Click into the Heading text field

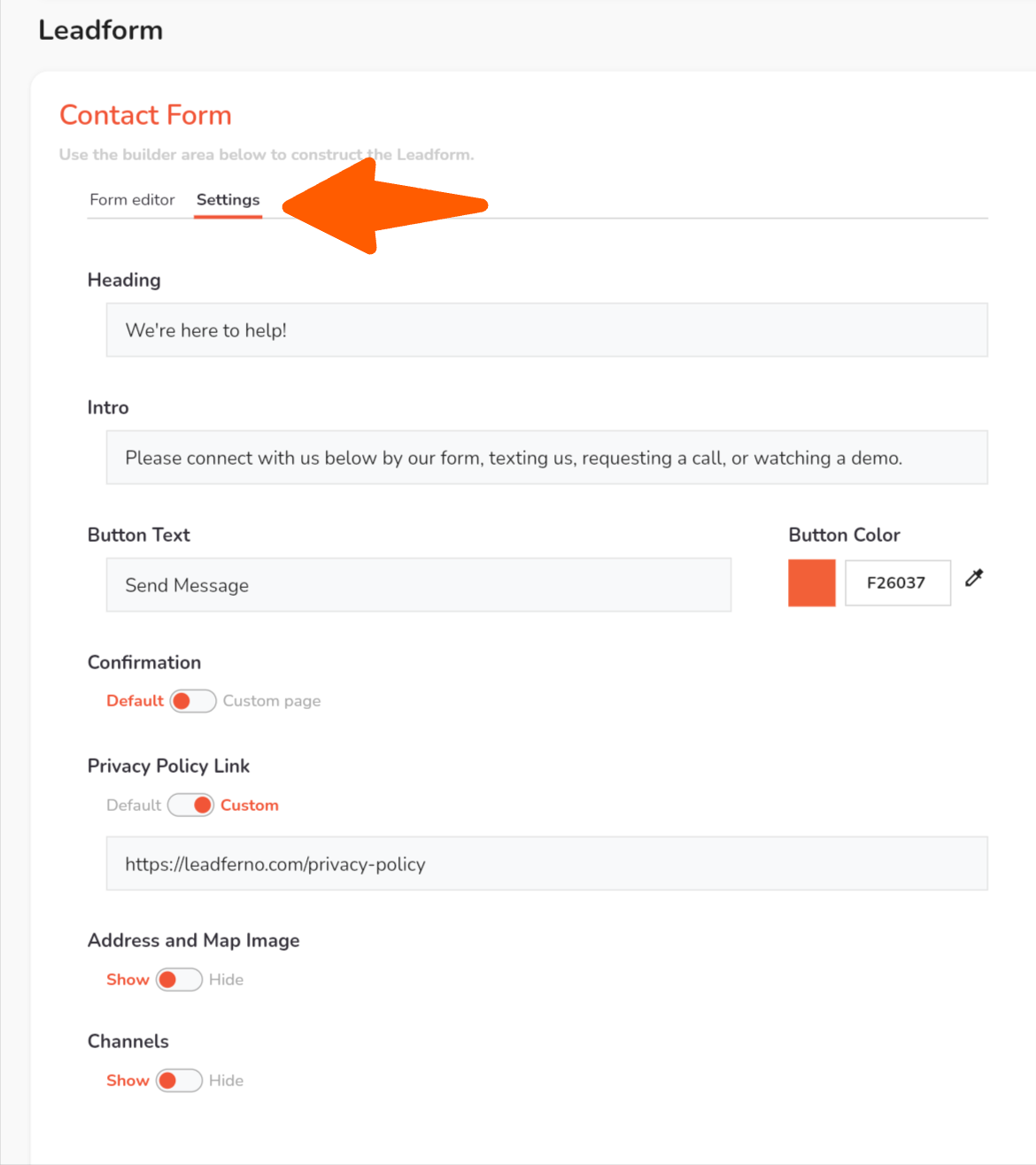coord(546,330)
